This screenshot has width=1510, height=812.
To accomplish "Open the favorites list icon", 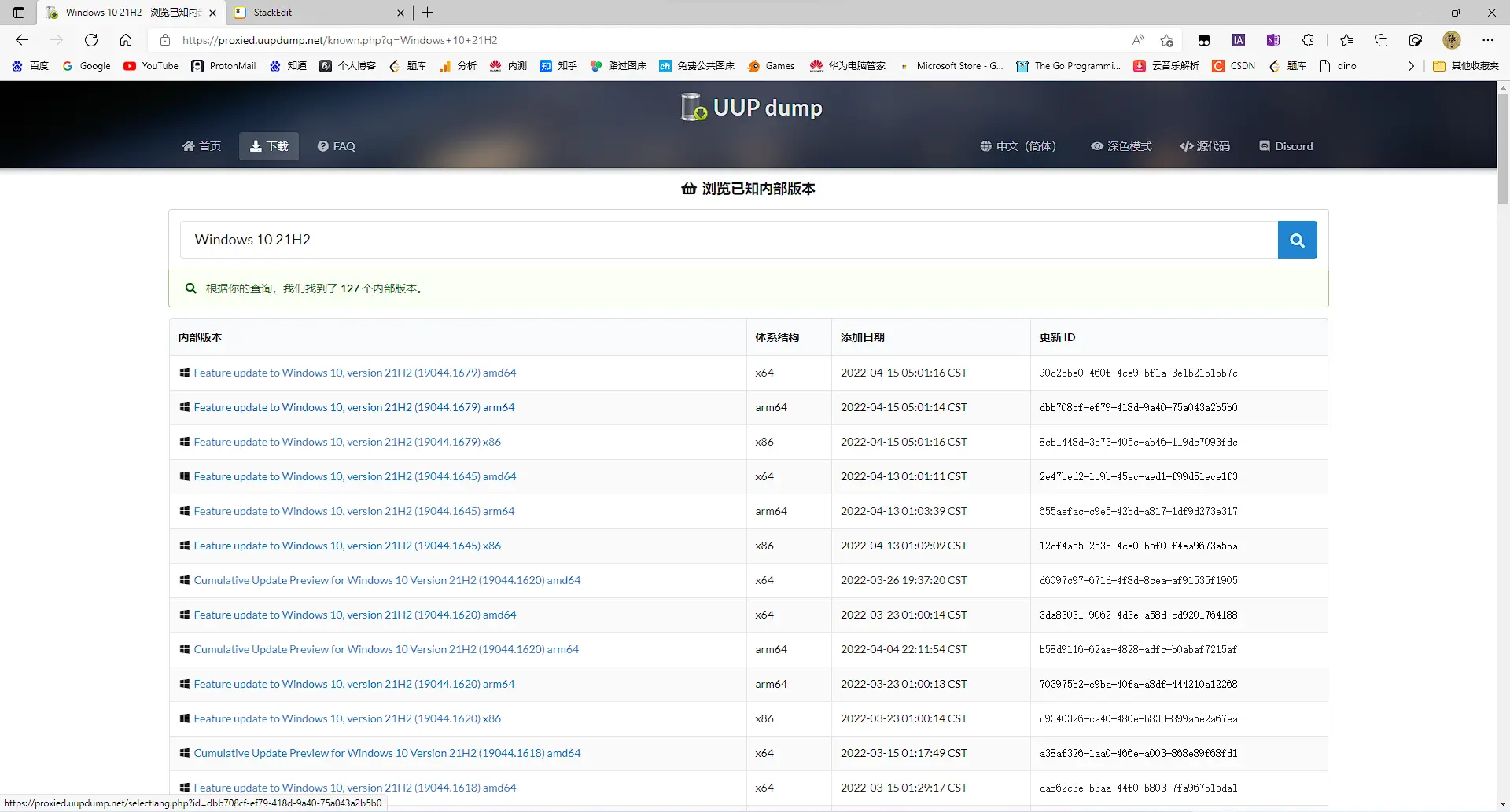I will point(1346,40).
